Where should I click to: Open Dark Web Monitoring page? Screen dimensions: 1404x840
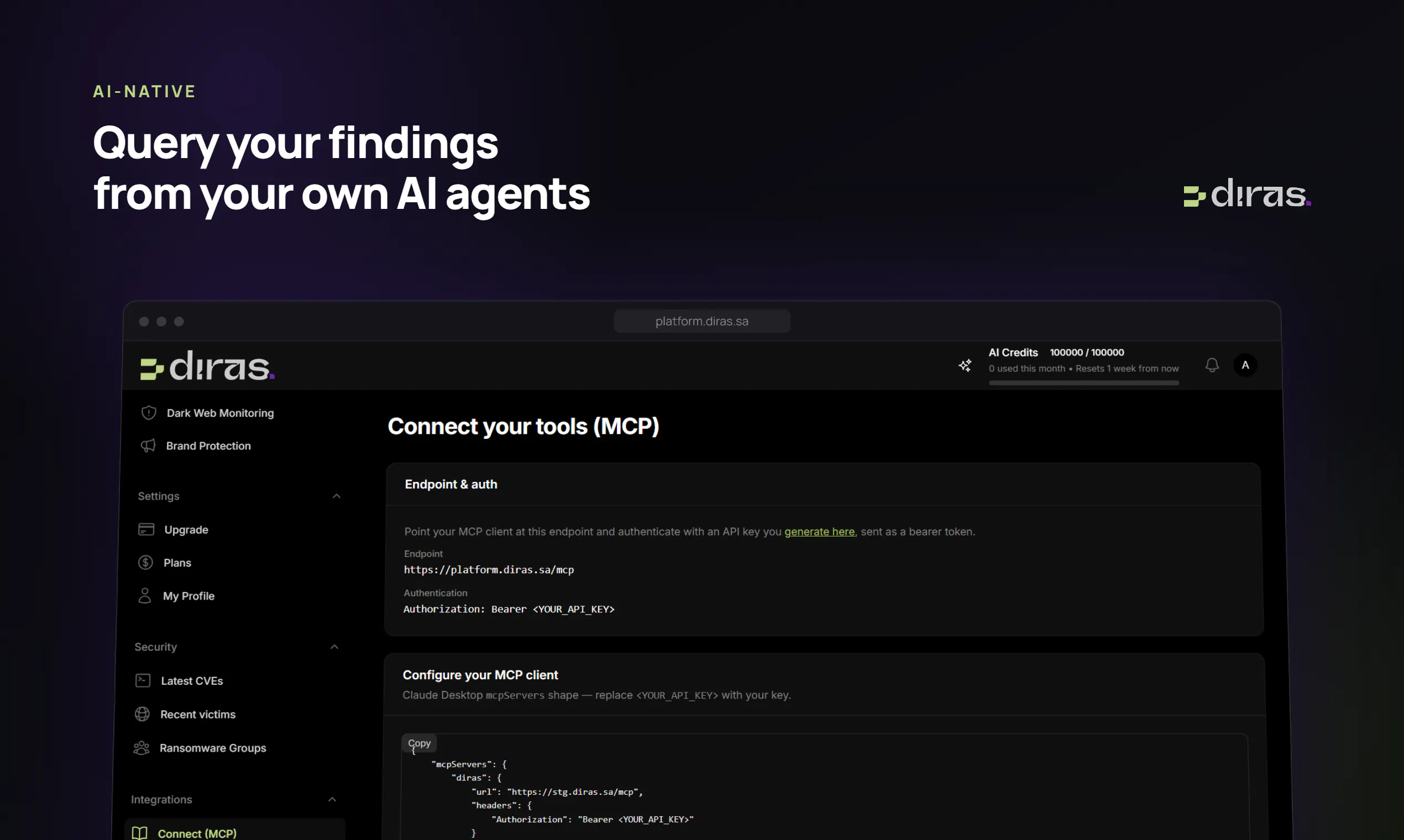point(220,413)
